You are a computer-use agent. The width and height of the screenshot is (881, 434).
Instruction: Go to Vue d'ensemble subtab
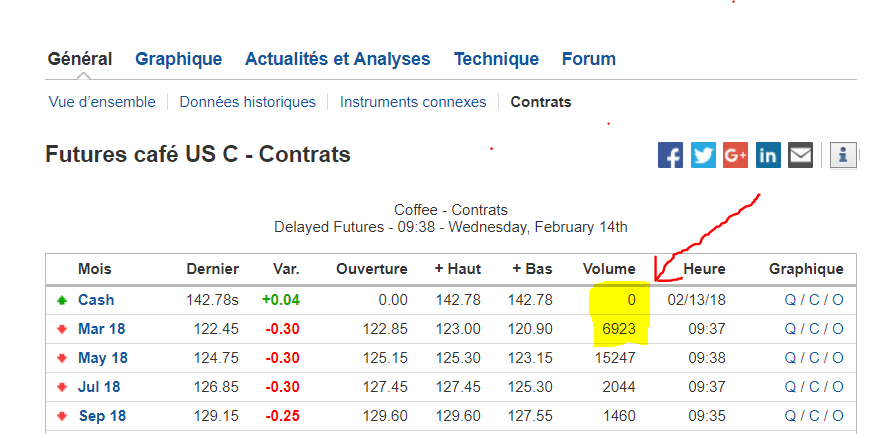pyautogui.click(x=102, y=102)
